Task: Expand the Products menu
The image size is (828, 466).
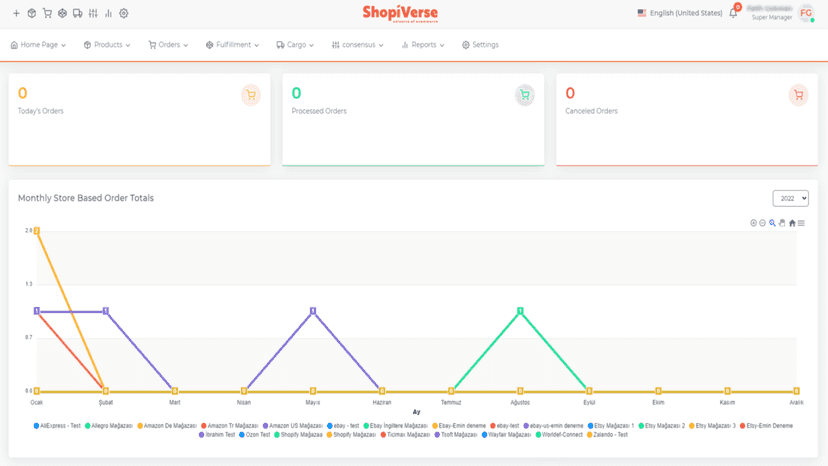Action: (107, 45)
